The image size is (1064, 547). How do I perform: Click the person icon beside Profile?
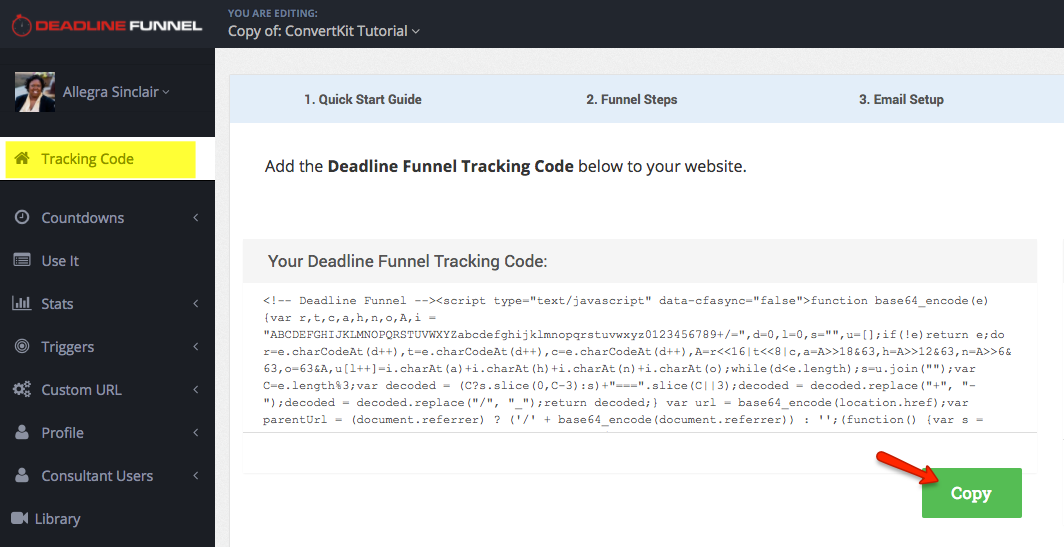click(x=22, y=432)
